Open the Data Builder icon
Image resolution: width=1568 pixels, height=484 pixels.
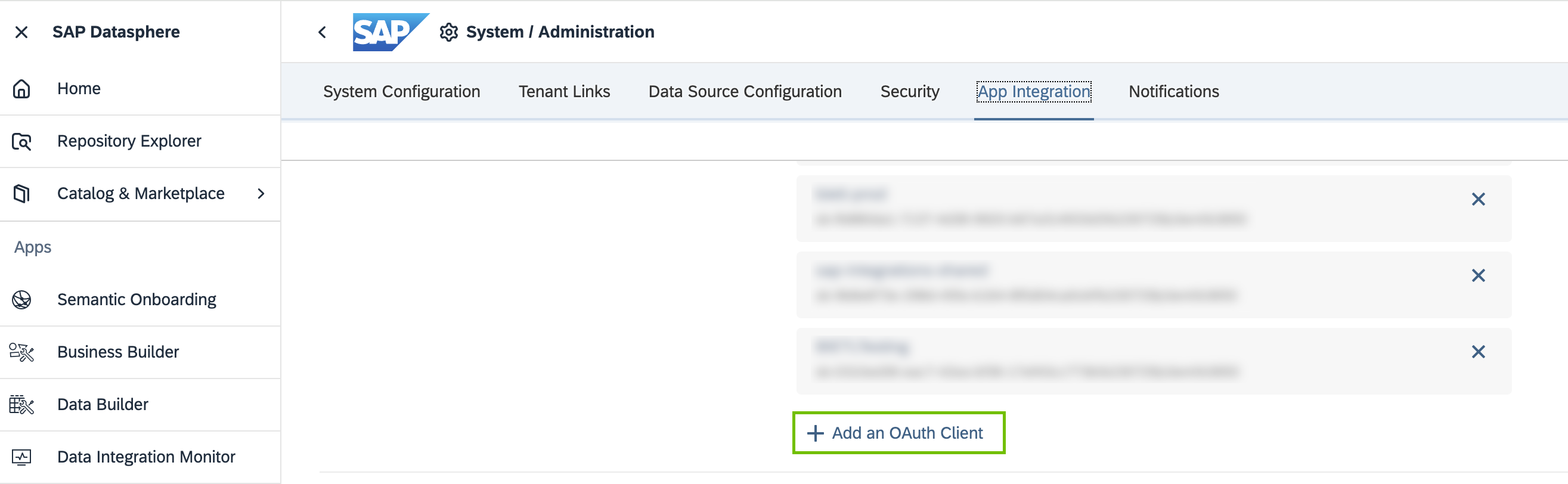point(21,404)
